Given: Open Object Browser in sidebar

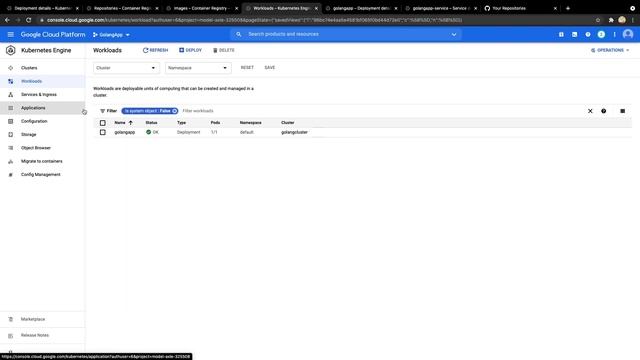Looking at the screenshot, I should (42, 148).
